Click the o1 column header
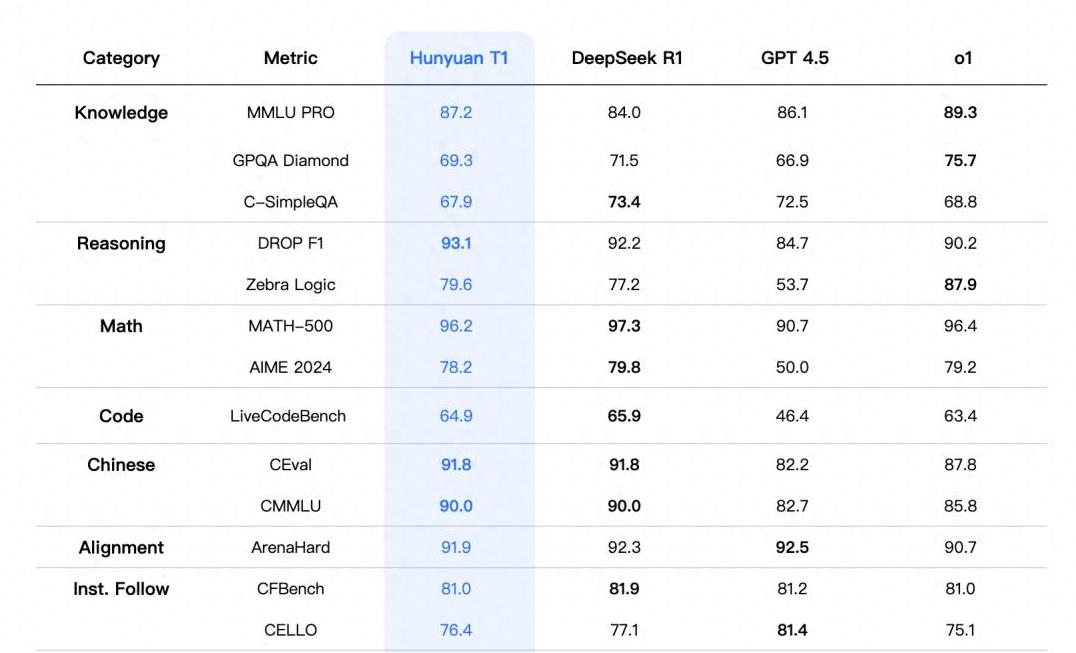Screen dimensions: 1076x653 (x=963, y=58)
